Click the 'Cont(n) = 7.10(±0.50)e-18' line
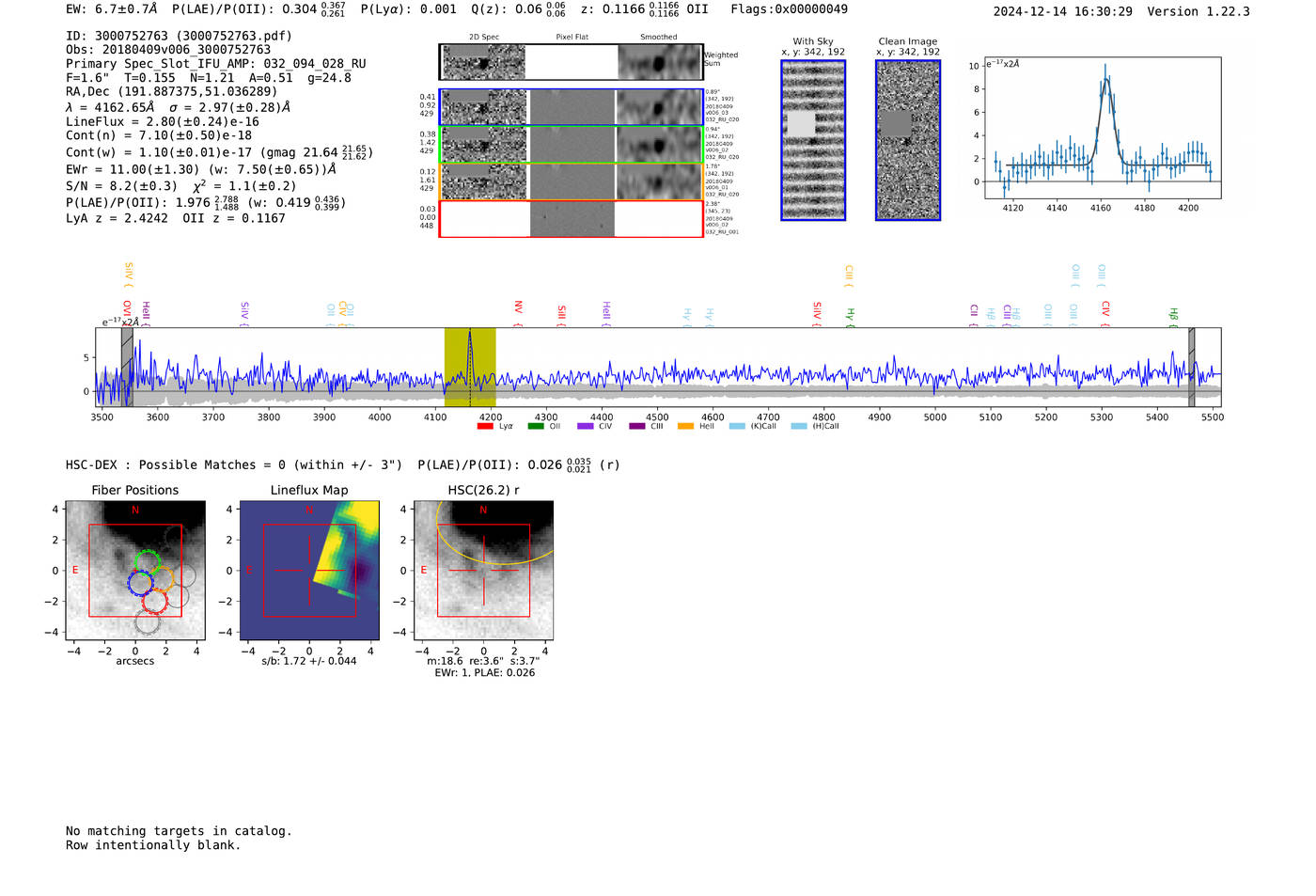Image resolution: width=1316 pixels, height=896 pixels. [x=159, y=135]
